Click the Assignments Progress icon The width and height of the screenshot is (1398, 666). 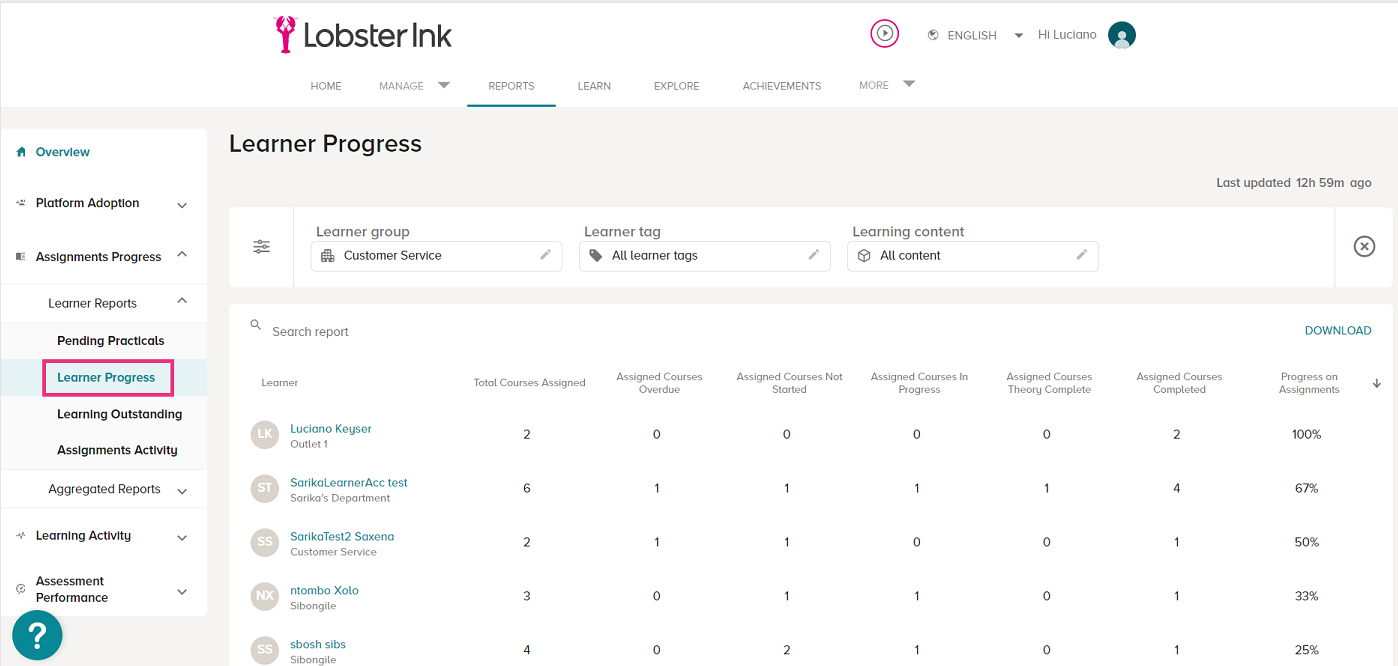[x=21, y=257]
